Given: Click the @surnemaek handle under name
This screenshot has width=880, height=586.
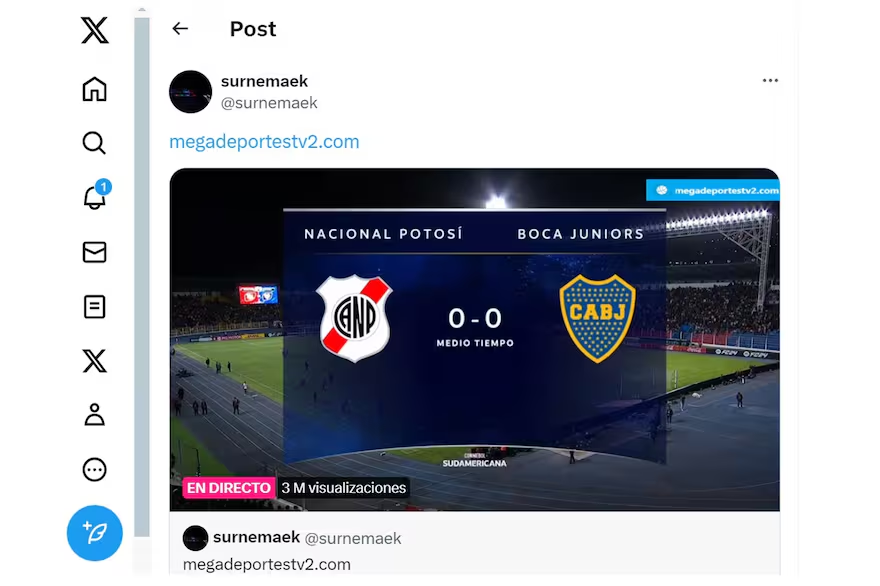Looking at the screenshot, I should (x=269, y=103).
